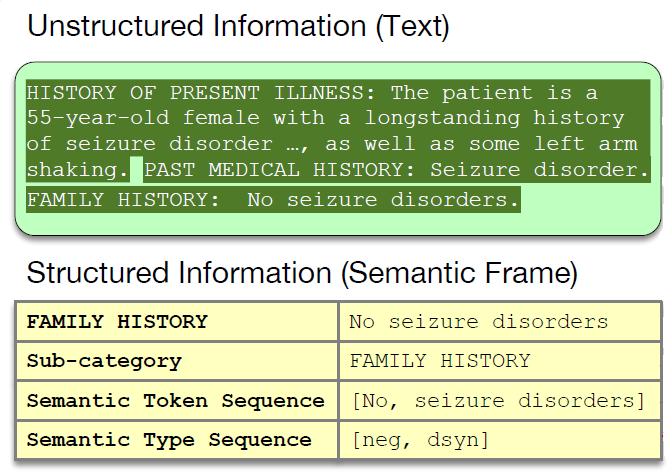Select the 'Sub-category' row label
This screenshot has width=669, height=472.
(104, 361)
